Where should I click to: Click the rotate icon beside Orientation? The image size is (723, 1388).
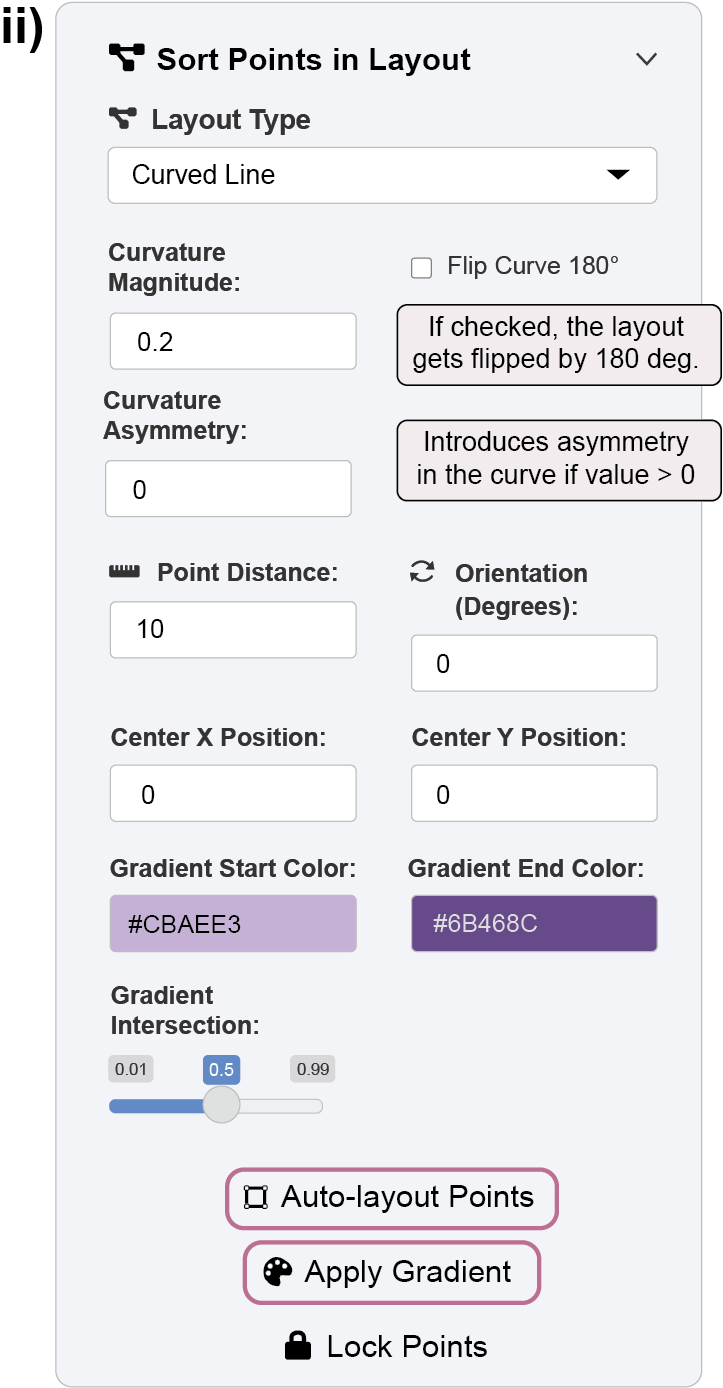tap(423, 572)
